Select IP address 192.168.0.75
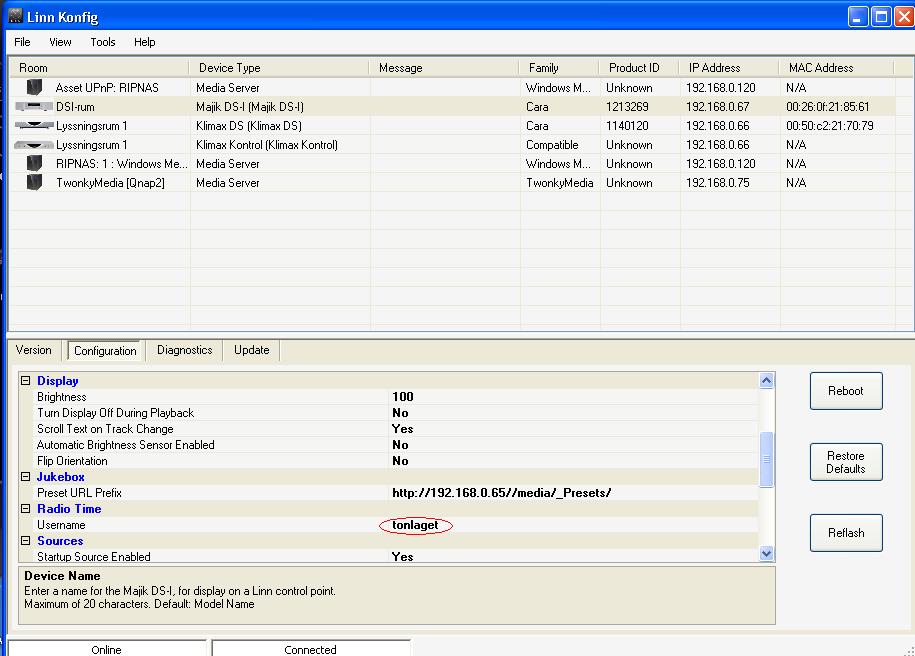915x656 pixels. (718, 183)
